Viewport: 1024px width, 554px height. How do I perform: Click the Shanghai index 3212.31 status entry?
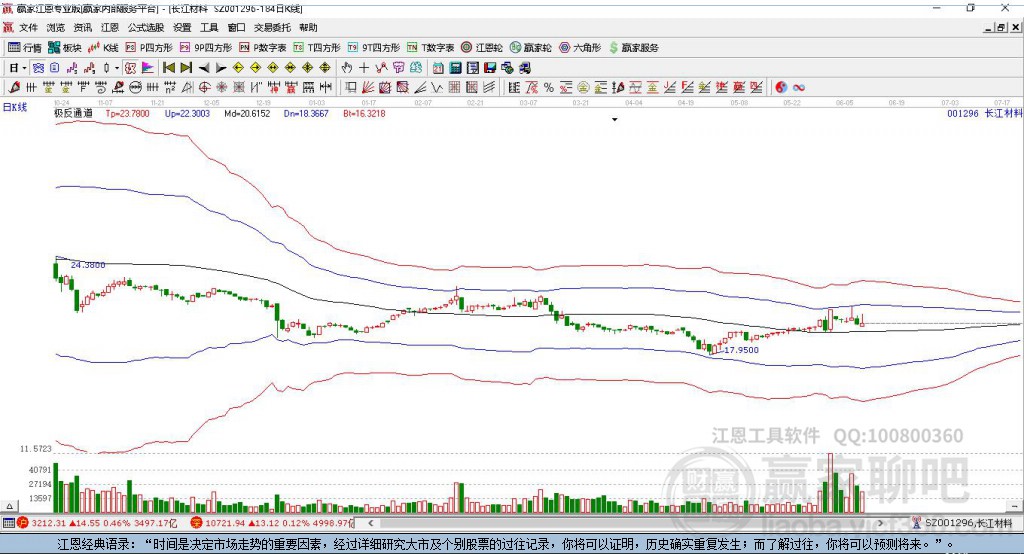97,523
